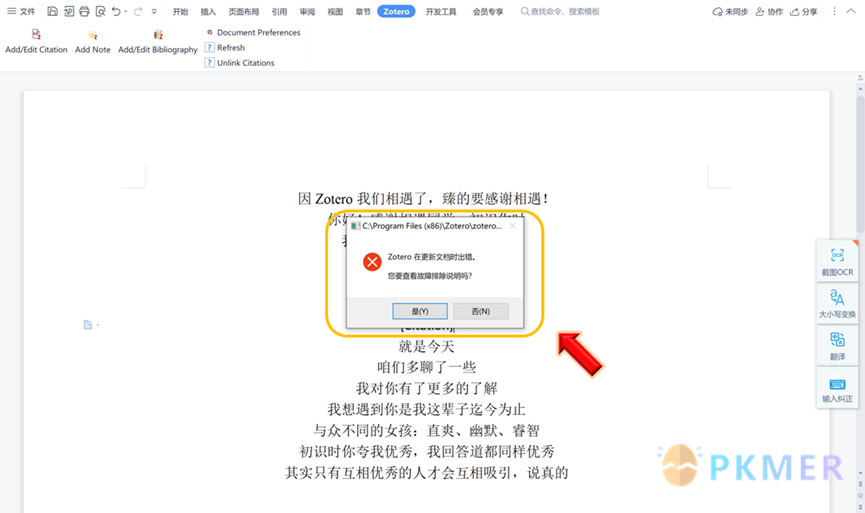Click the vertical scrollbar thumb
865x513 pixels.
[860, 164]
